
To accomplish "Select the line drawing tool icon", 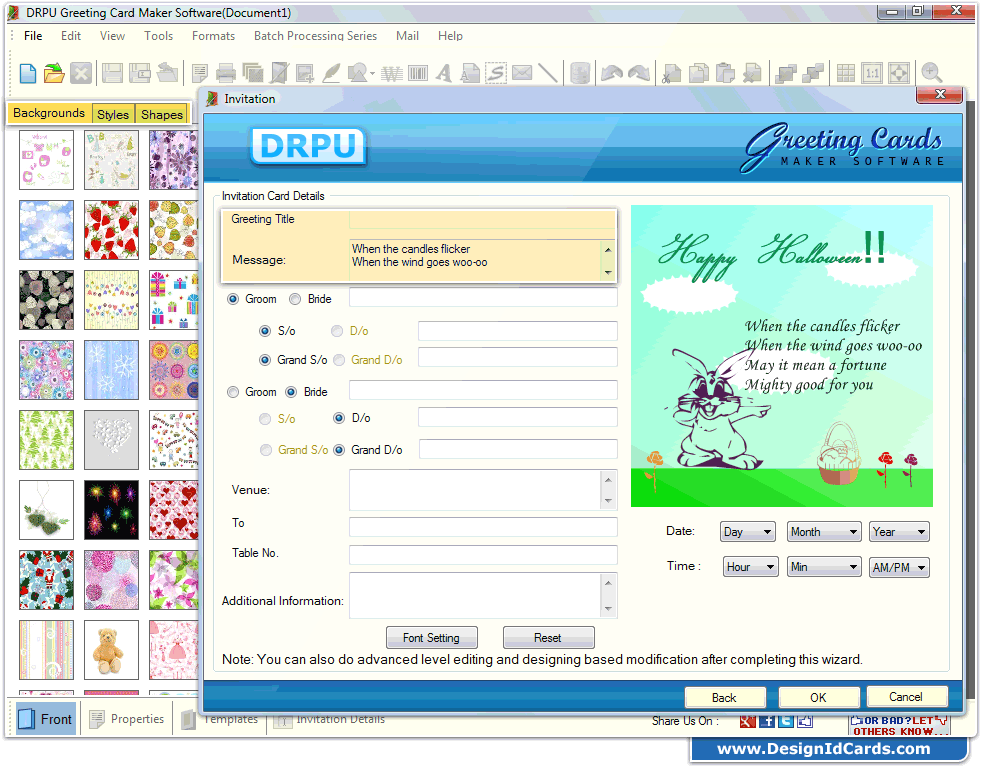I will coord(548,73).
